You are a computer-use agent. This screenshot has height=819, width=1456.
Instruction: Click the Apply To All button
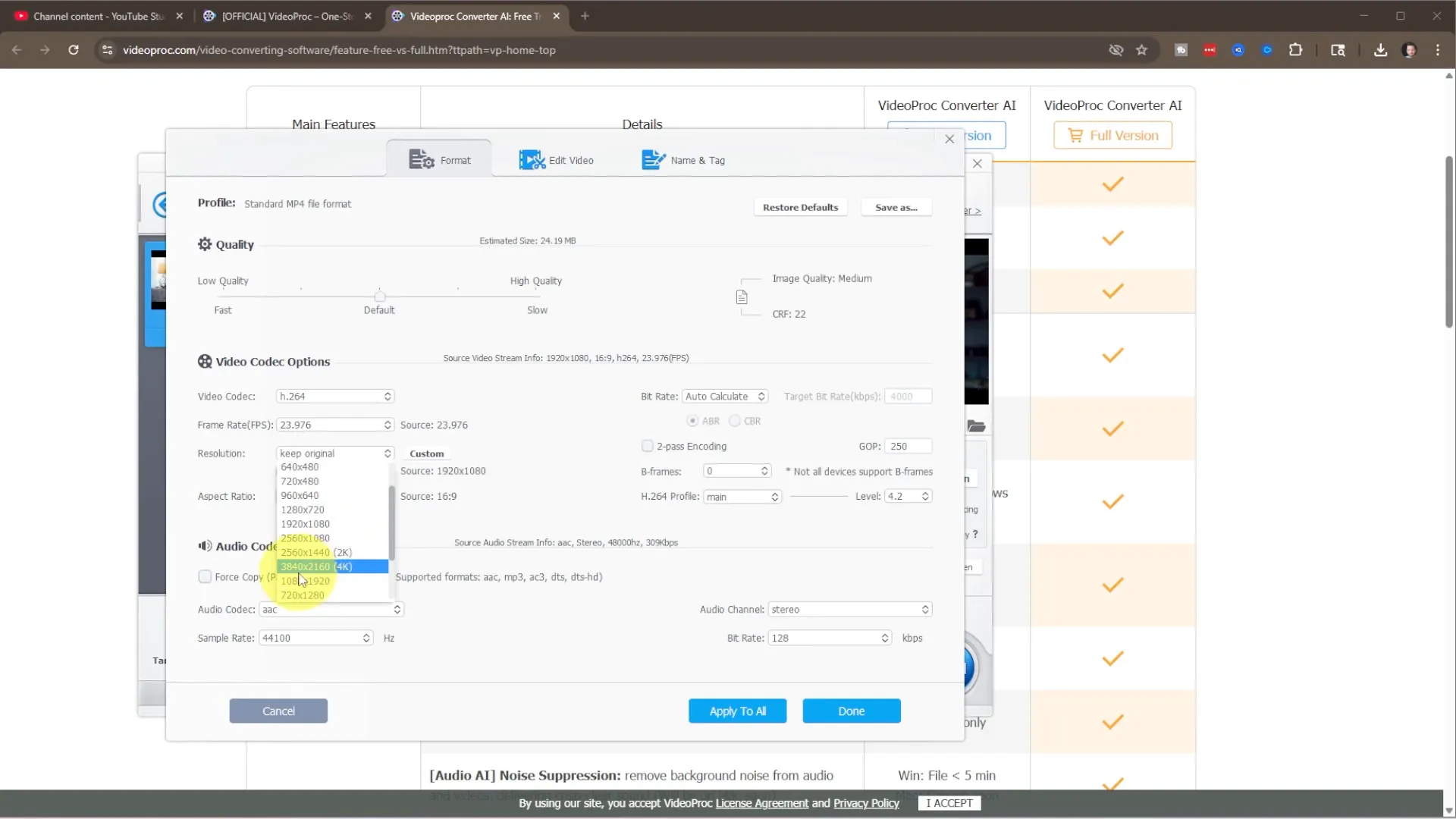point(737,711)
